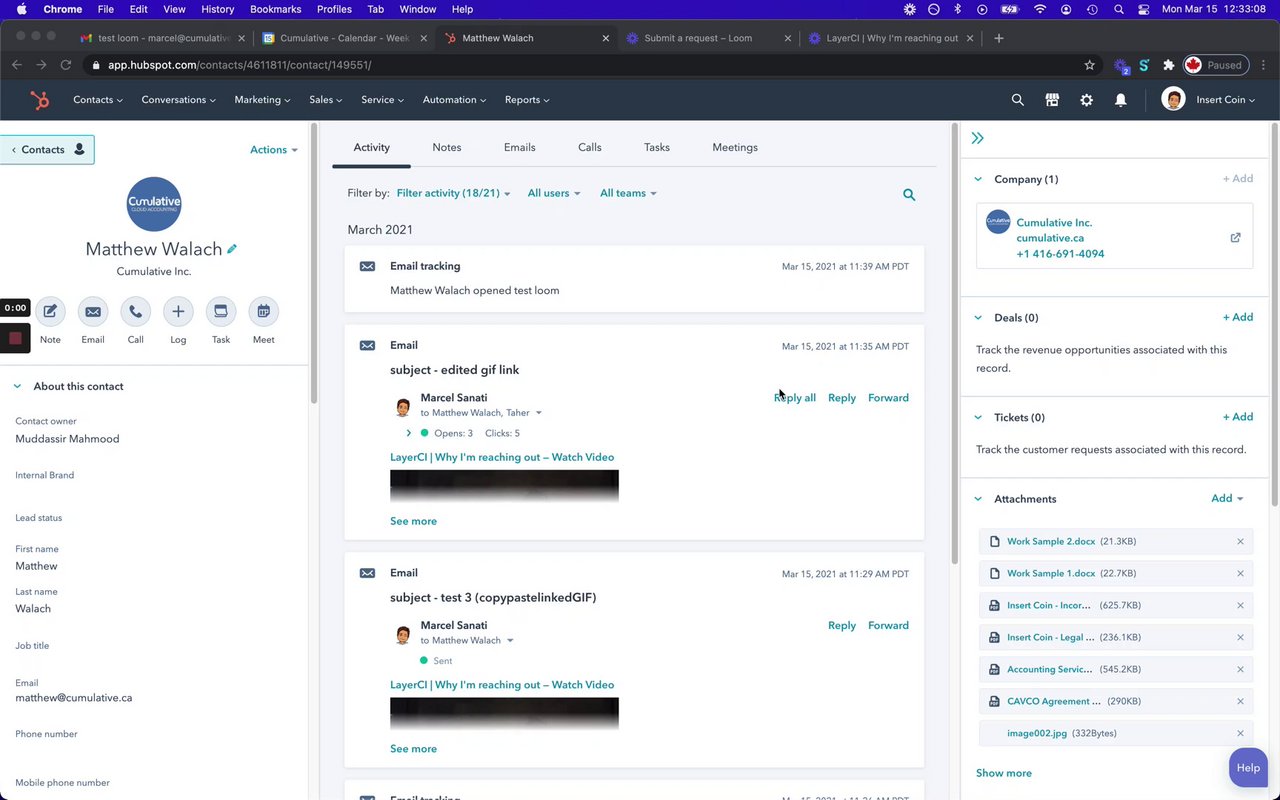Collapse the Company (1) section
This screenshot has width=1280, height=800.
(x=978, y=180)
